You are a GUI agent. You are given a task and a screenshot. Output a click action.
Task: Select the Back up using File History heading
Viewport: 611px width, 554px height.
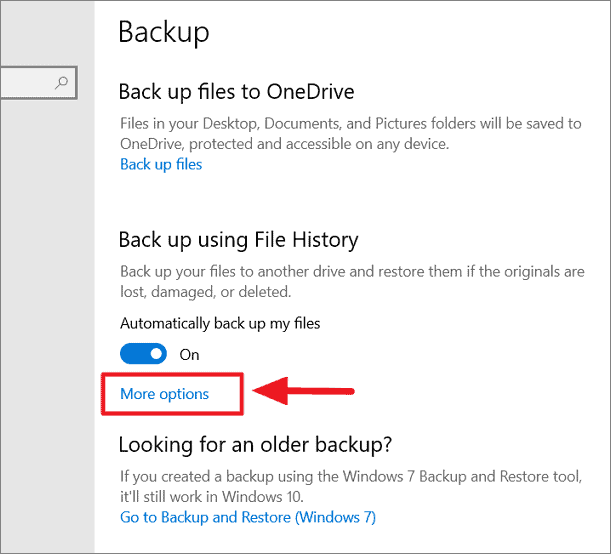click(x=238, y=240)
